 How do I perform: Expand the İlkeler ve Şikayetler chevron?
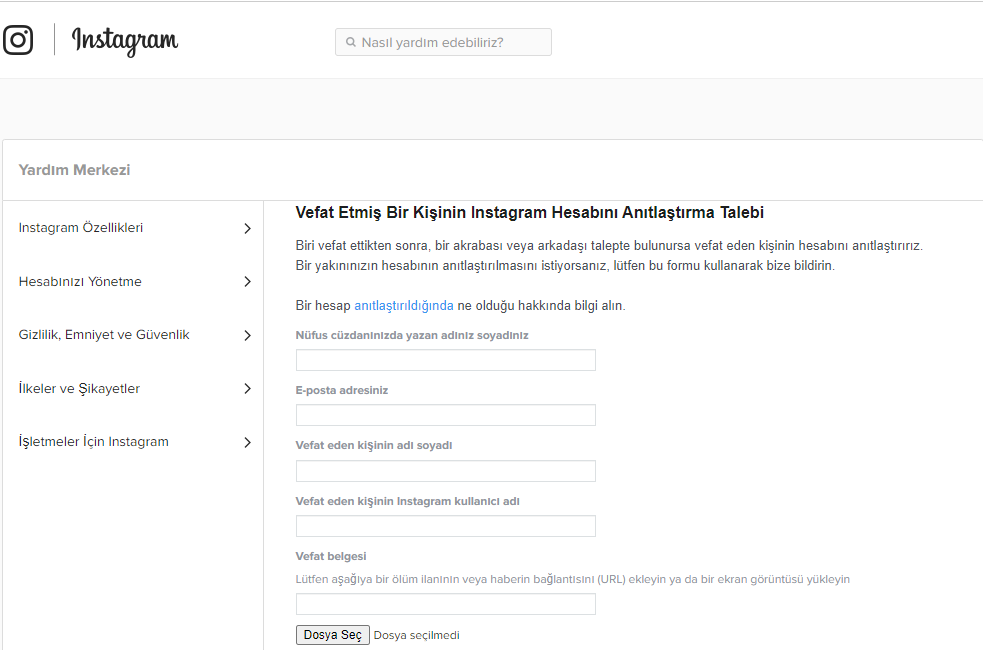pos(247,389)
